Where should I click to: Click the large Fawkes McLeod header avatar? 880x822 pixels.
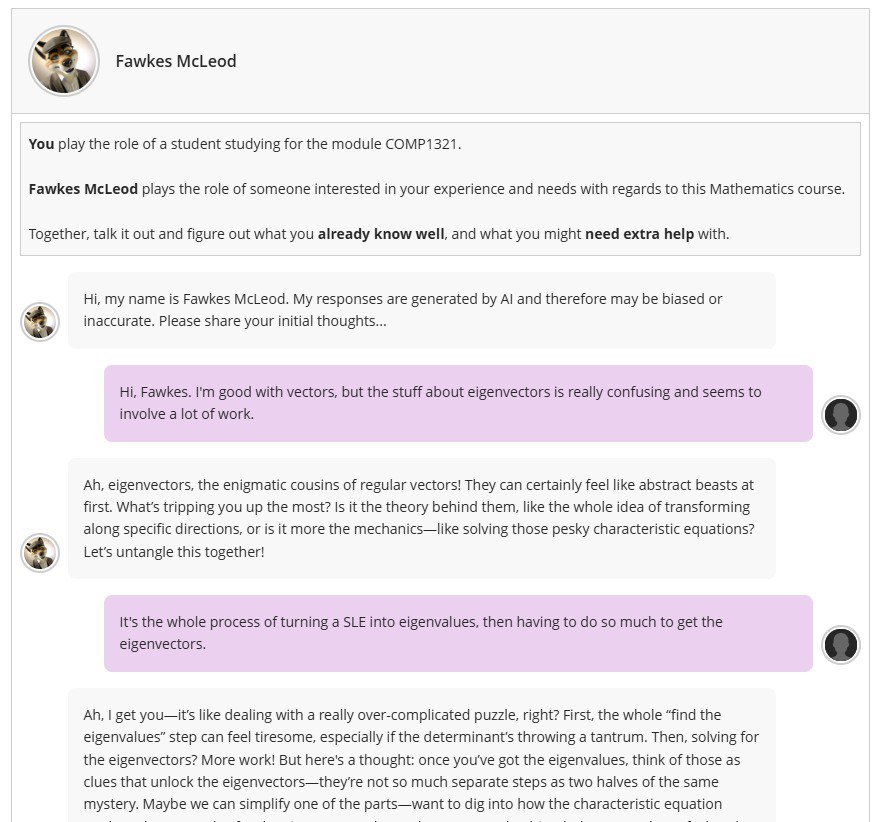point(64,61)
